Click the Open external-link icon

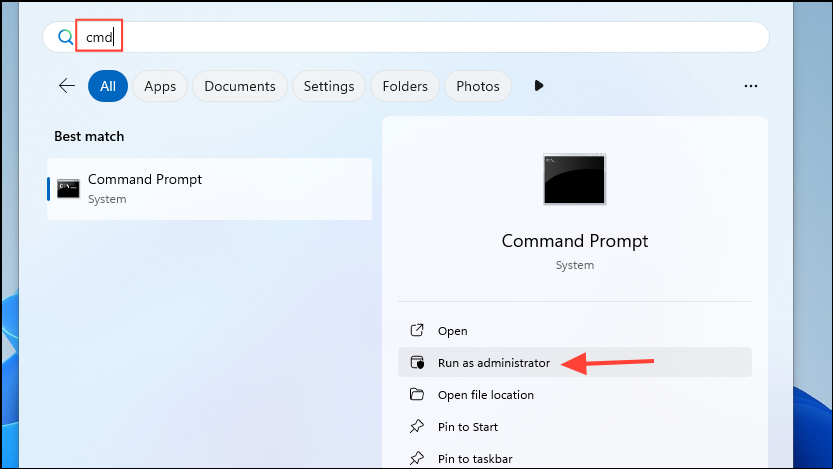417,330
